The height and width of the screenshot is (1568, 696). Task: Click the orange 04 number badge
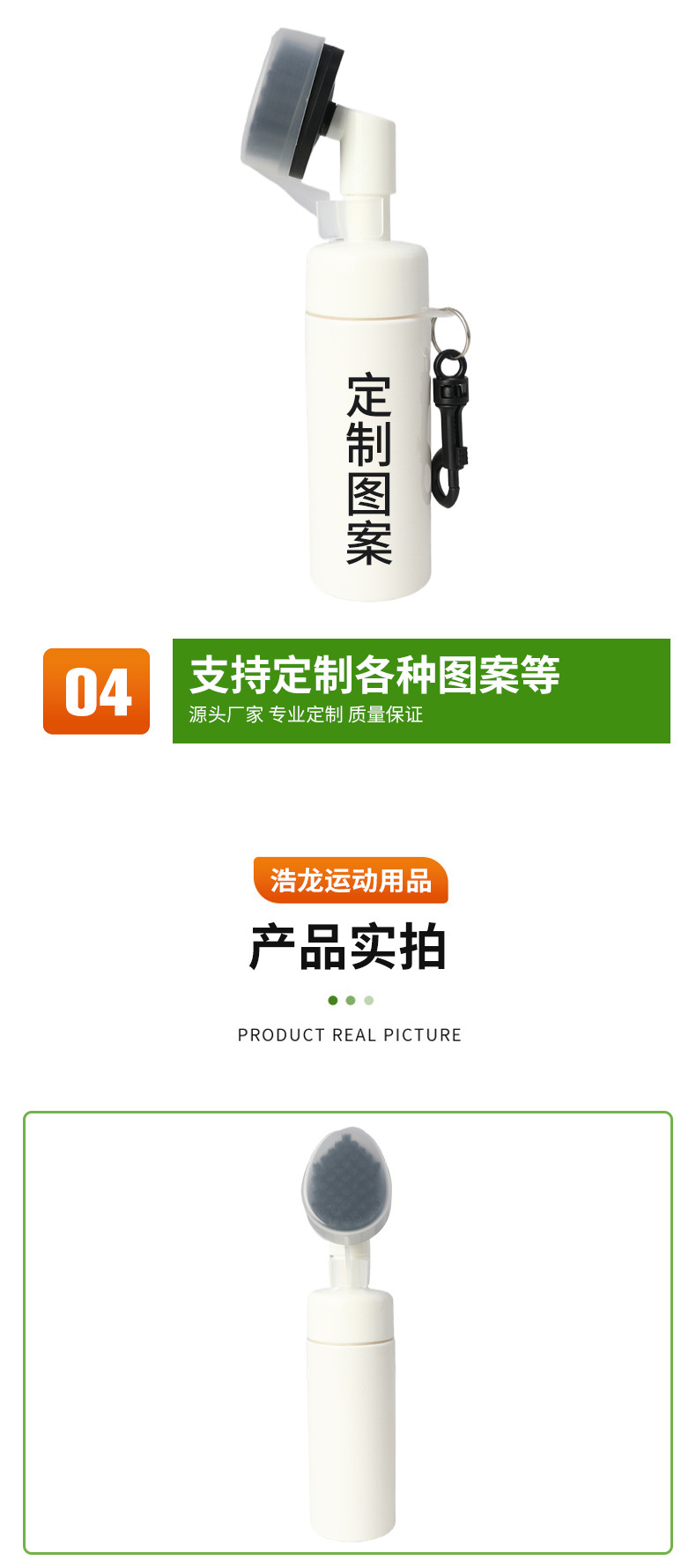pos(96,692)
